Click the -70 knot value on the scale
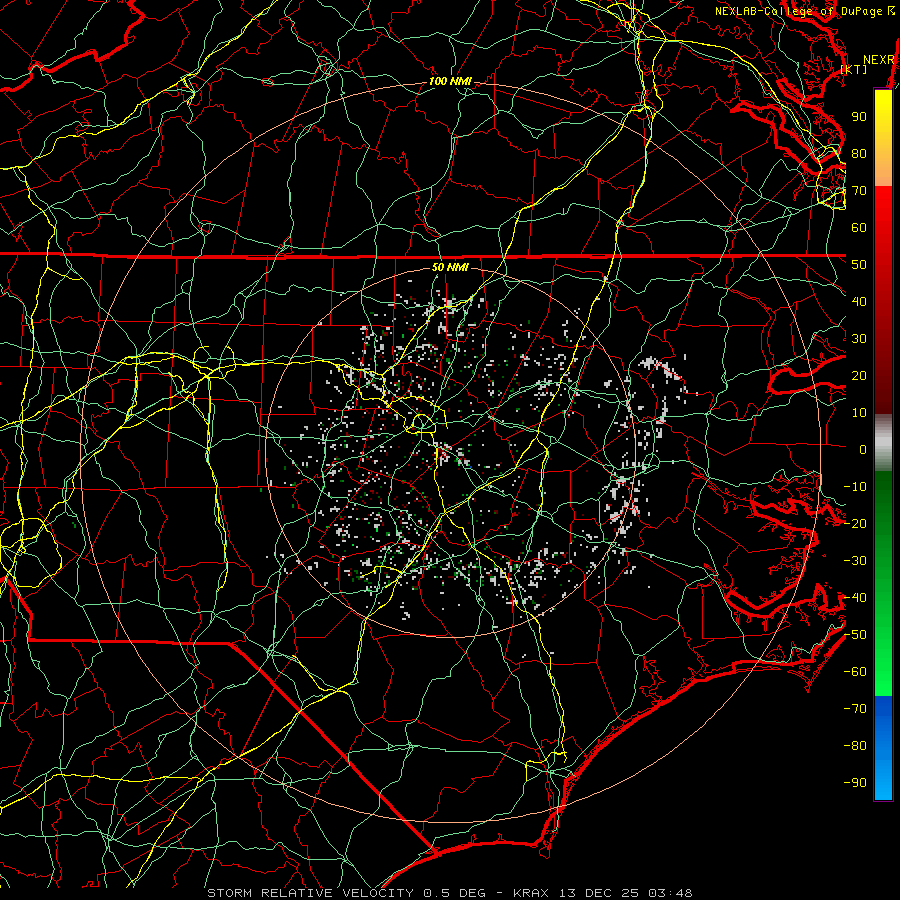Viewport: 900px width, 900px height. coord(855,709)
